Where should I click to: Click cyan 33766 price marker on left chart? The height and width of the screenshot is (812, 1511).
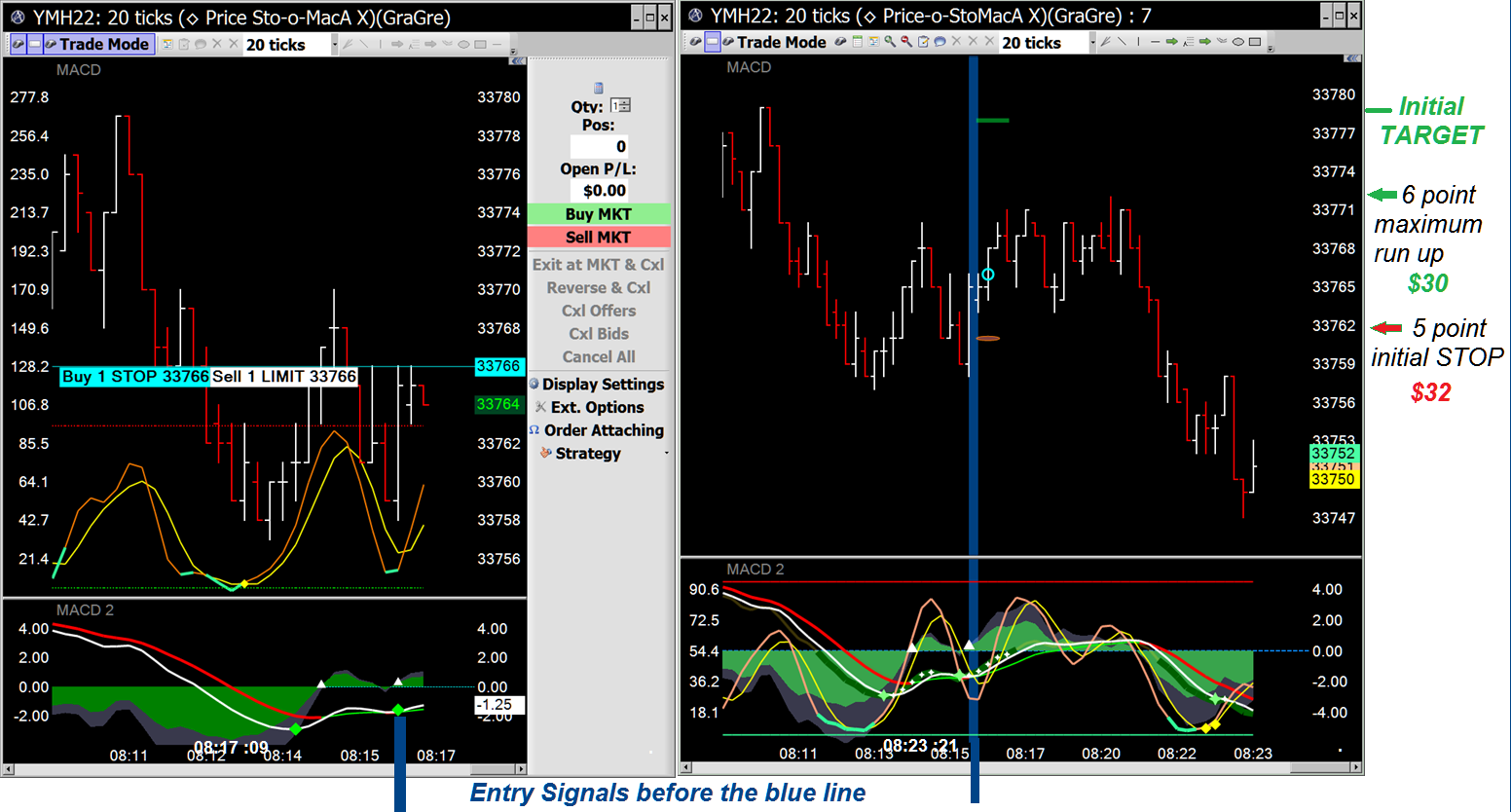498,366
